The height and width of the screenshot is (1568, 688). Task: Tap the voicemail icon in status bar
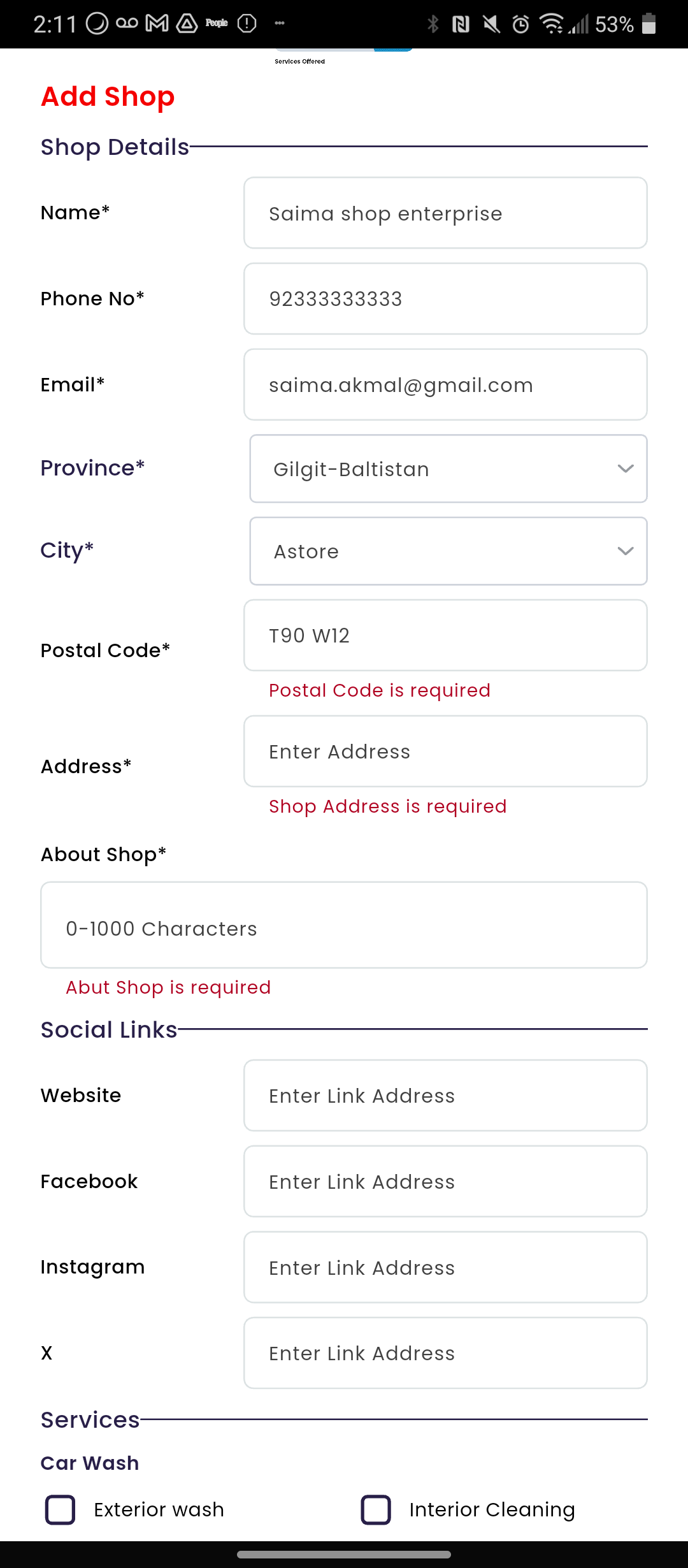point(127,24)
